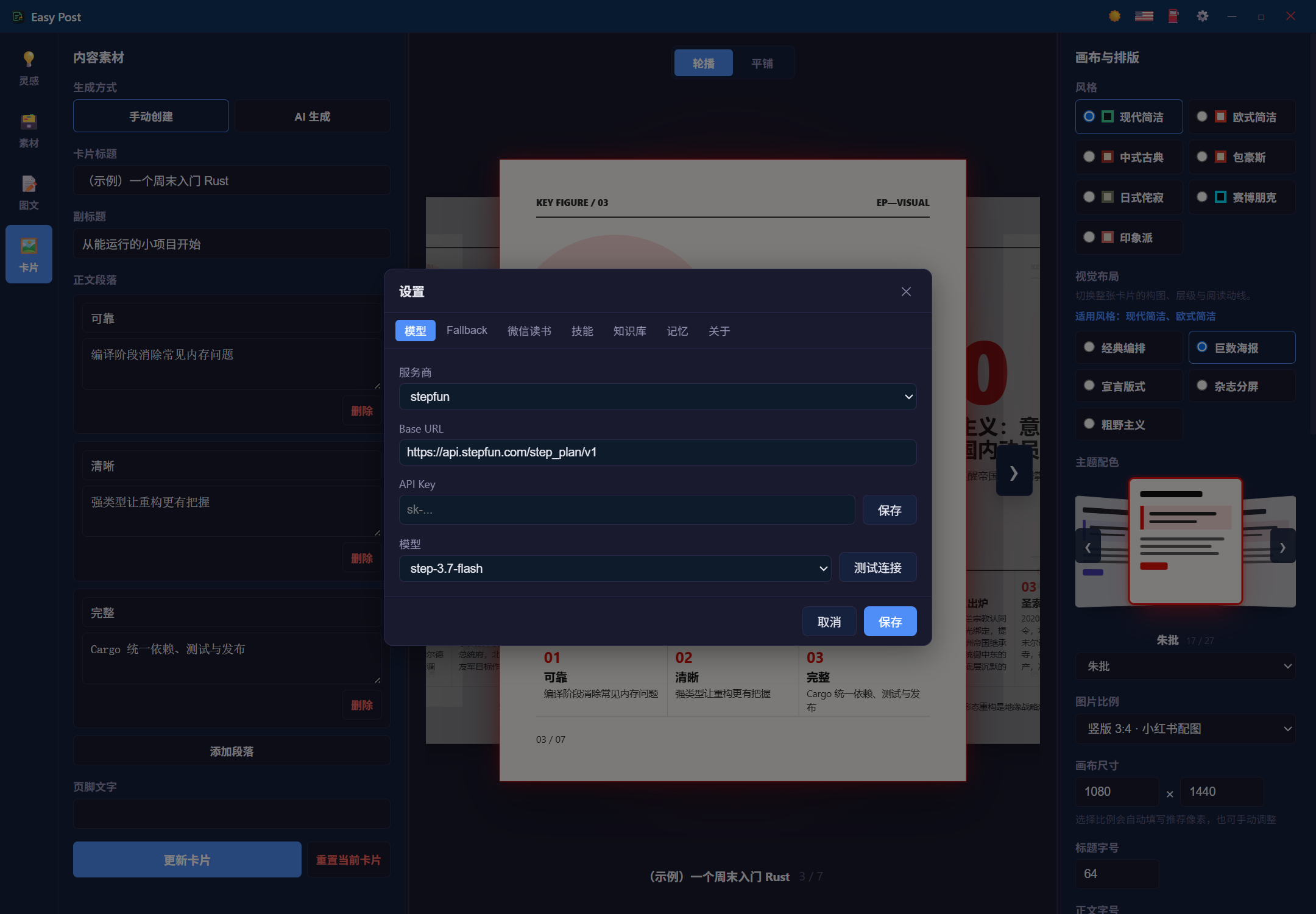Close the 设置 dialog with the X
The width and height of the screenshot is (1316, 914).
tap(906, 292)
